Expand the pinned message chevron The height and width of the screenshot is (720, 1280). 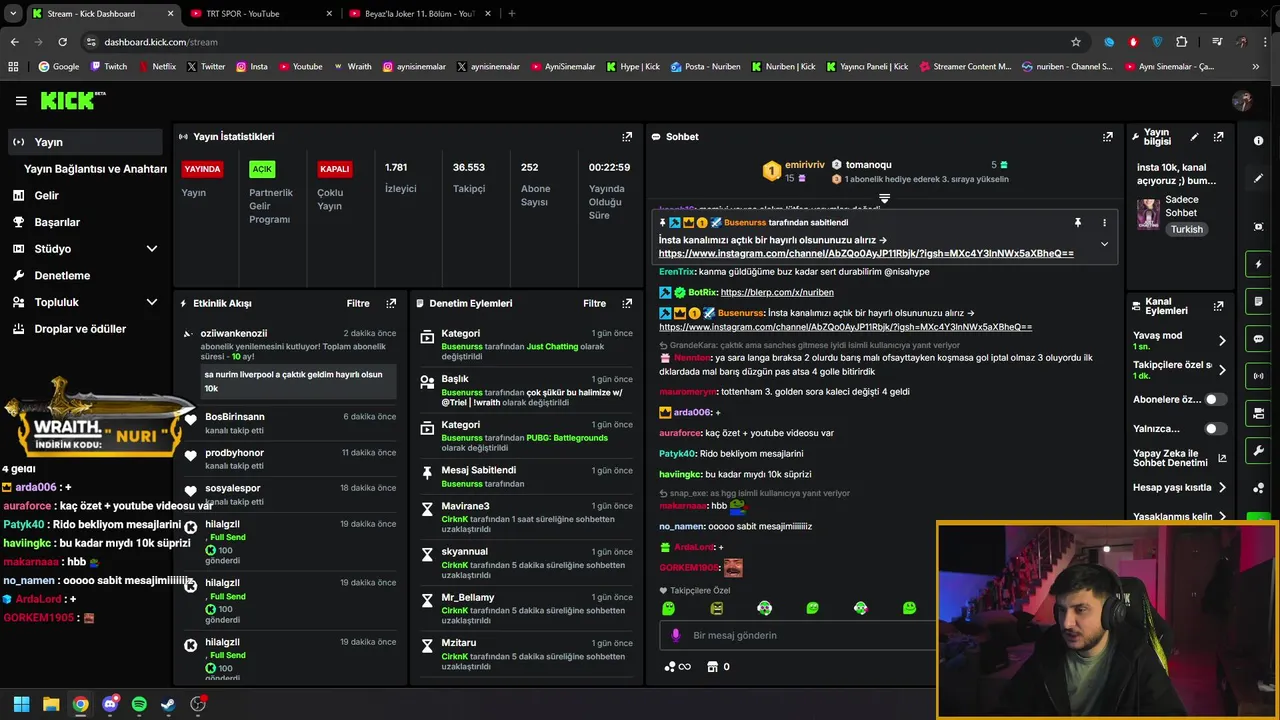[1104, 244]
